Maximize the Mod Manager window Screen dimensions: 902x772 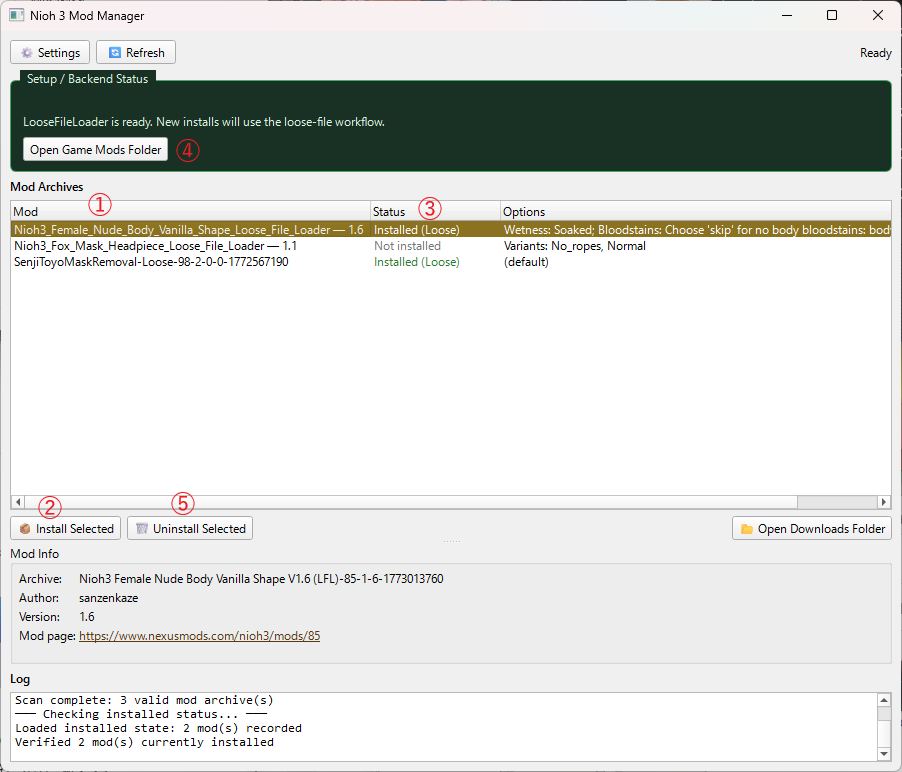coord(832,16)
